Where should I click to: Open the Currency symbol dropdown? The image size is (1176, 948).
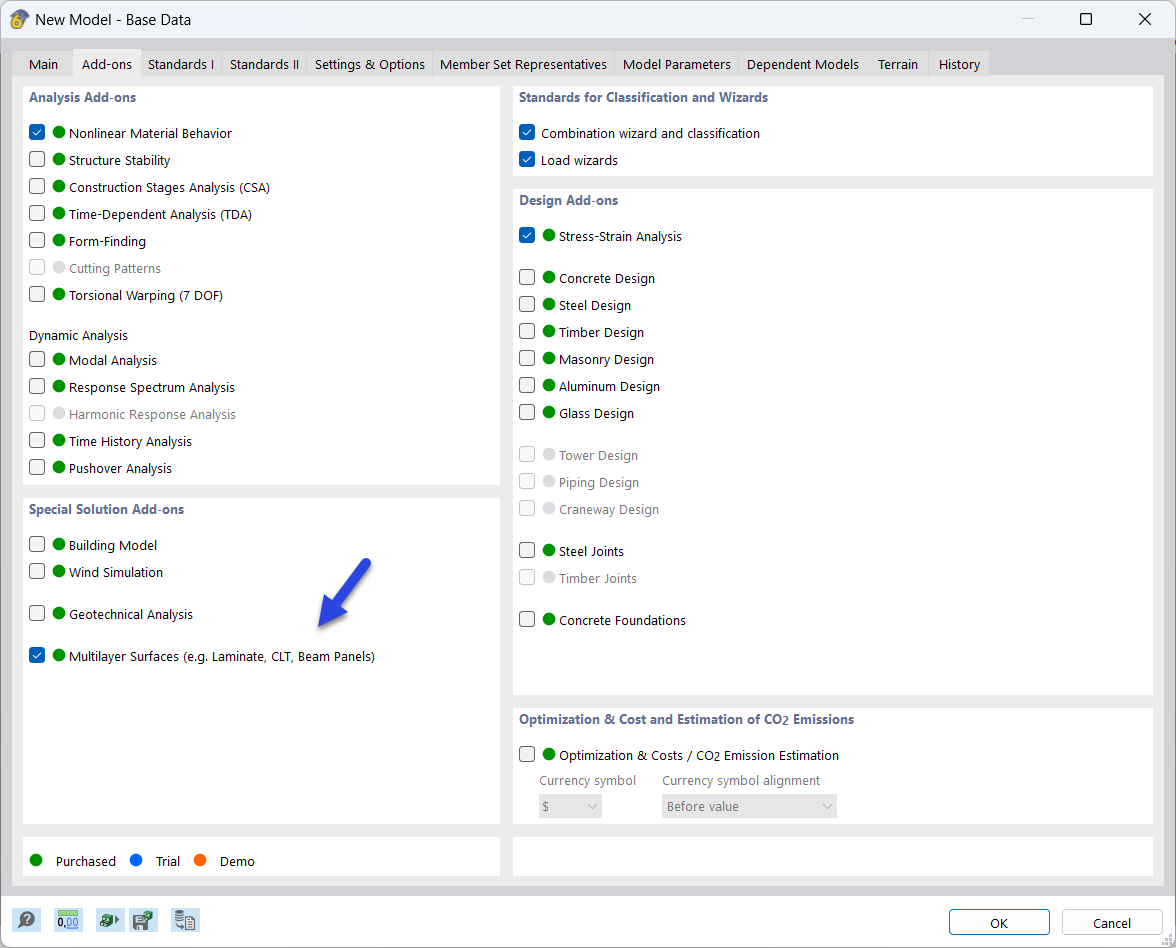click(x=570, y=805)
